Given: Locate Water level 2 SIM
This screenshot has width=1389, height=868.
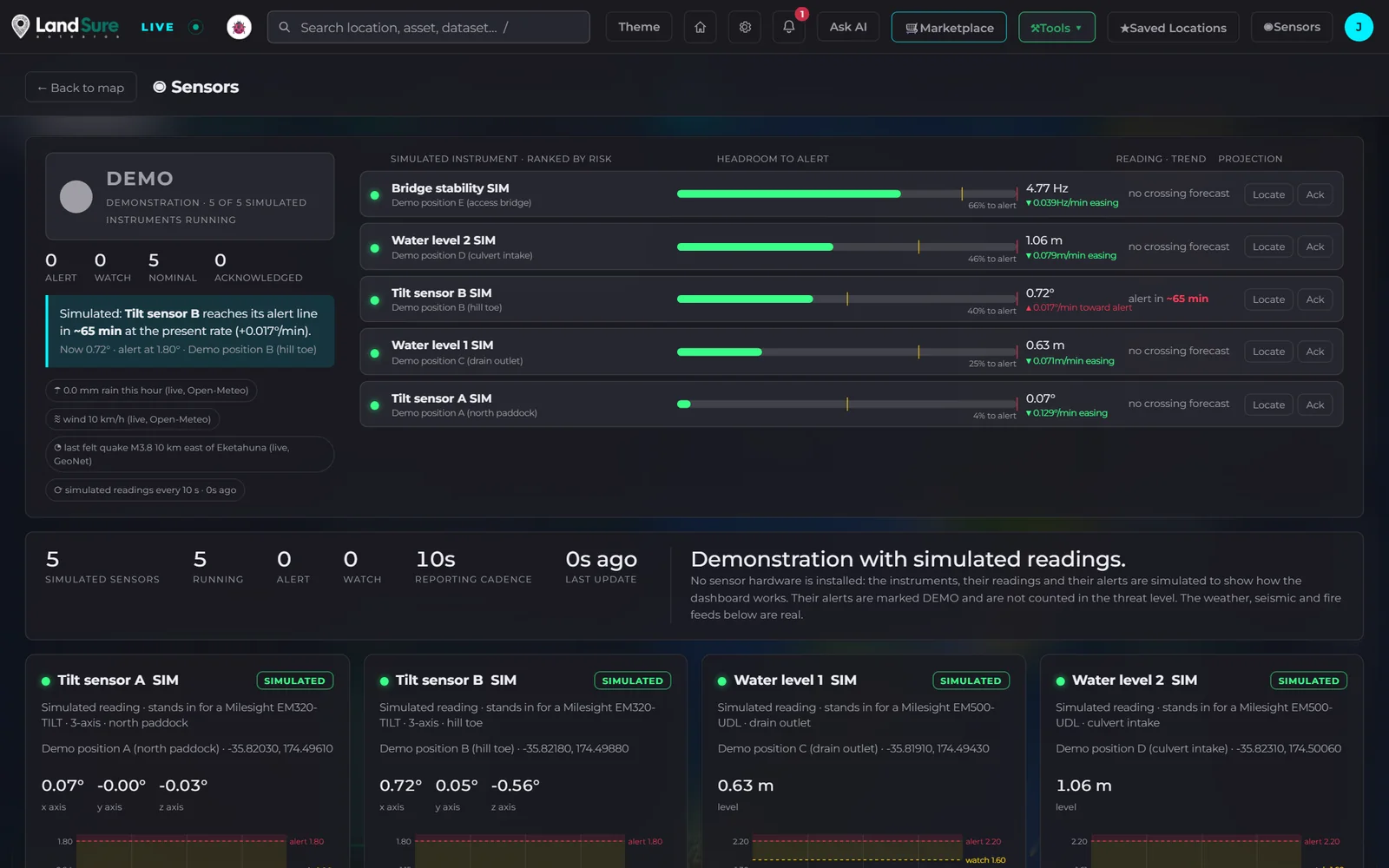Looking at the screenshot, I should (1268, 247).
